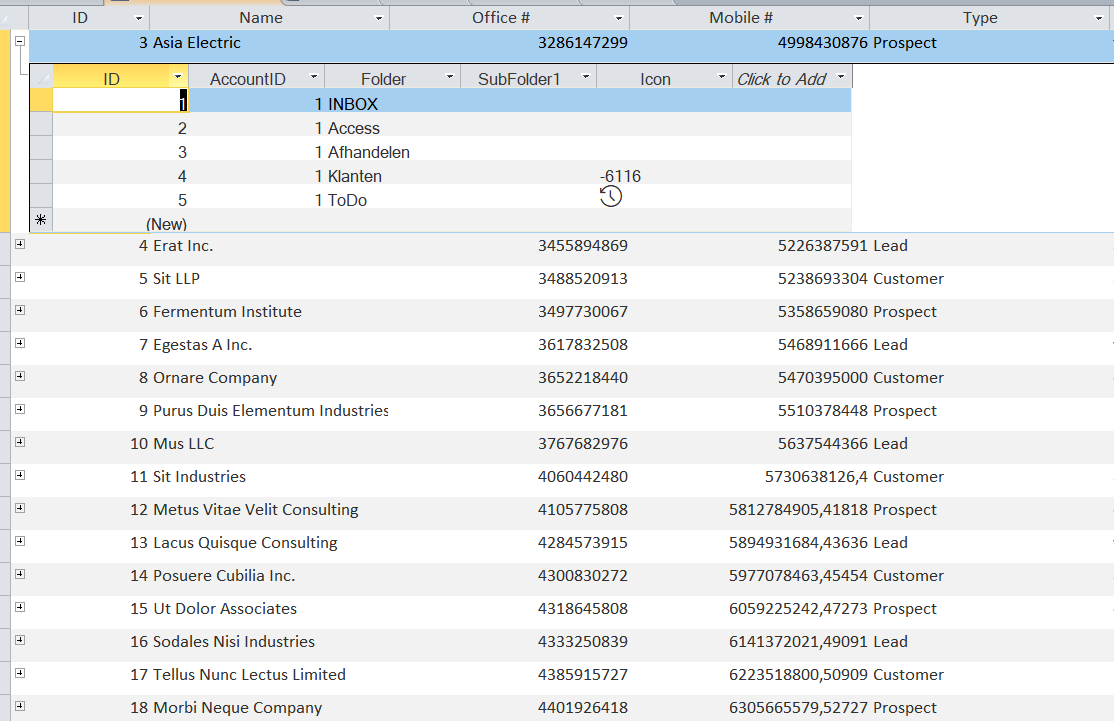Open the Type column filter dropdown

[1098, 18]
